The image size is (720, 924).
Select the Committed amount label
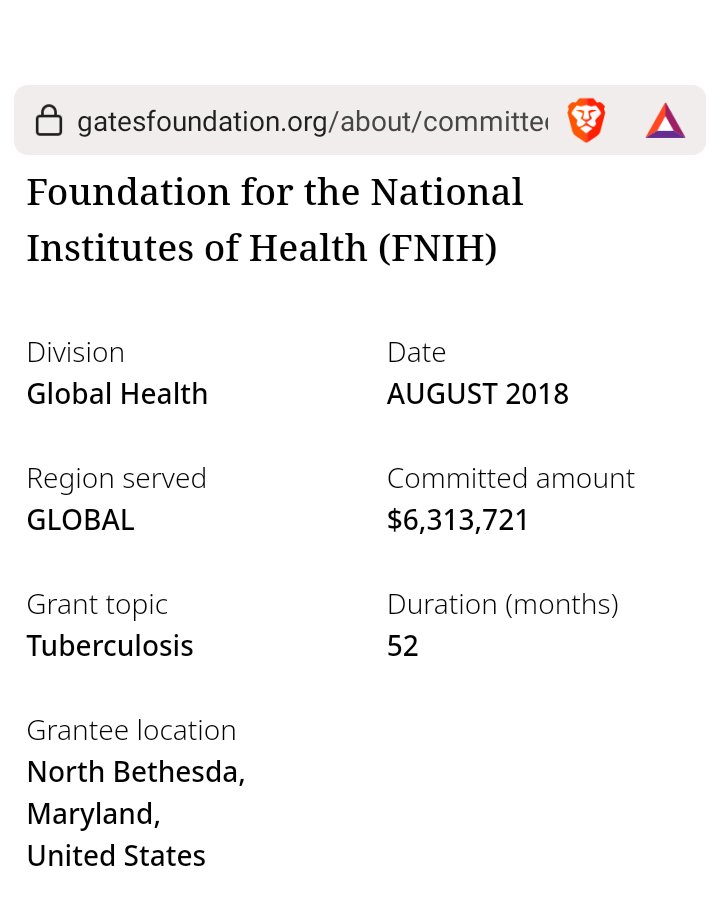510,478
